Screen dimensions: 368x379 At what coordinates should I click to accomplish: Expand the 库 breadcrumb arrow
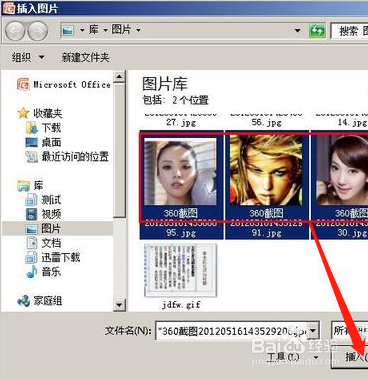pos(105,31)
